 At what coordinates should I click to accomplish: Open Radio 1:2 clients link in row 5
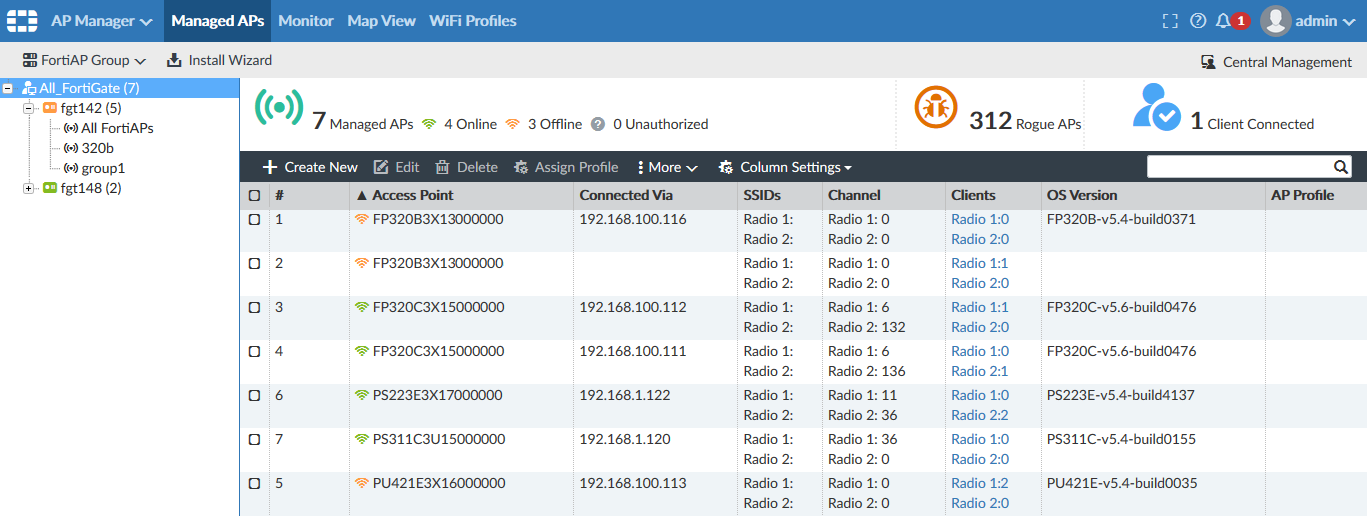tap(980, 483)
